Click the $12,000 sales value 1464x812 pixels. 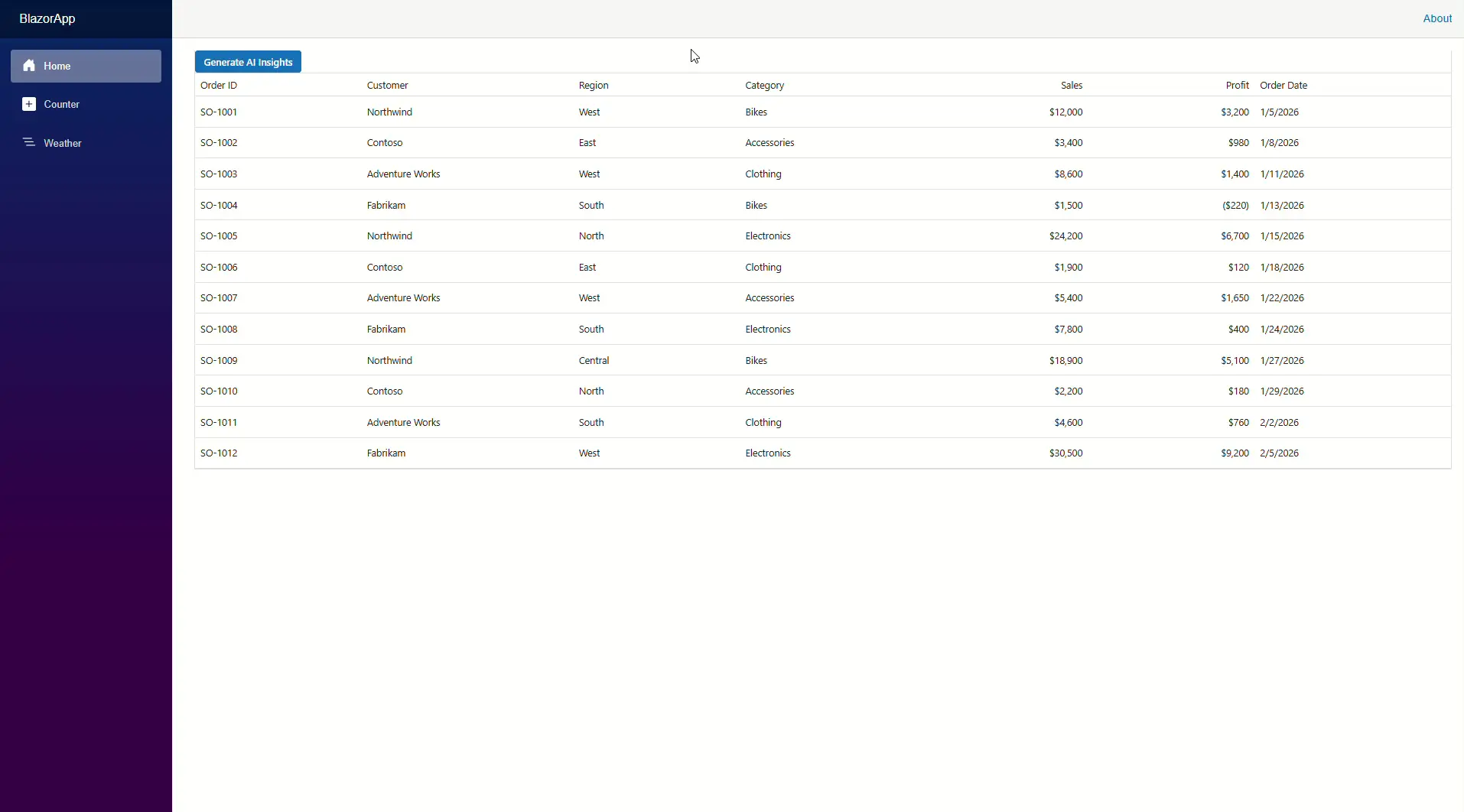click(x=1066, y=112)
